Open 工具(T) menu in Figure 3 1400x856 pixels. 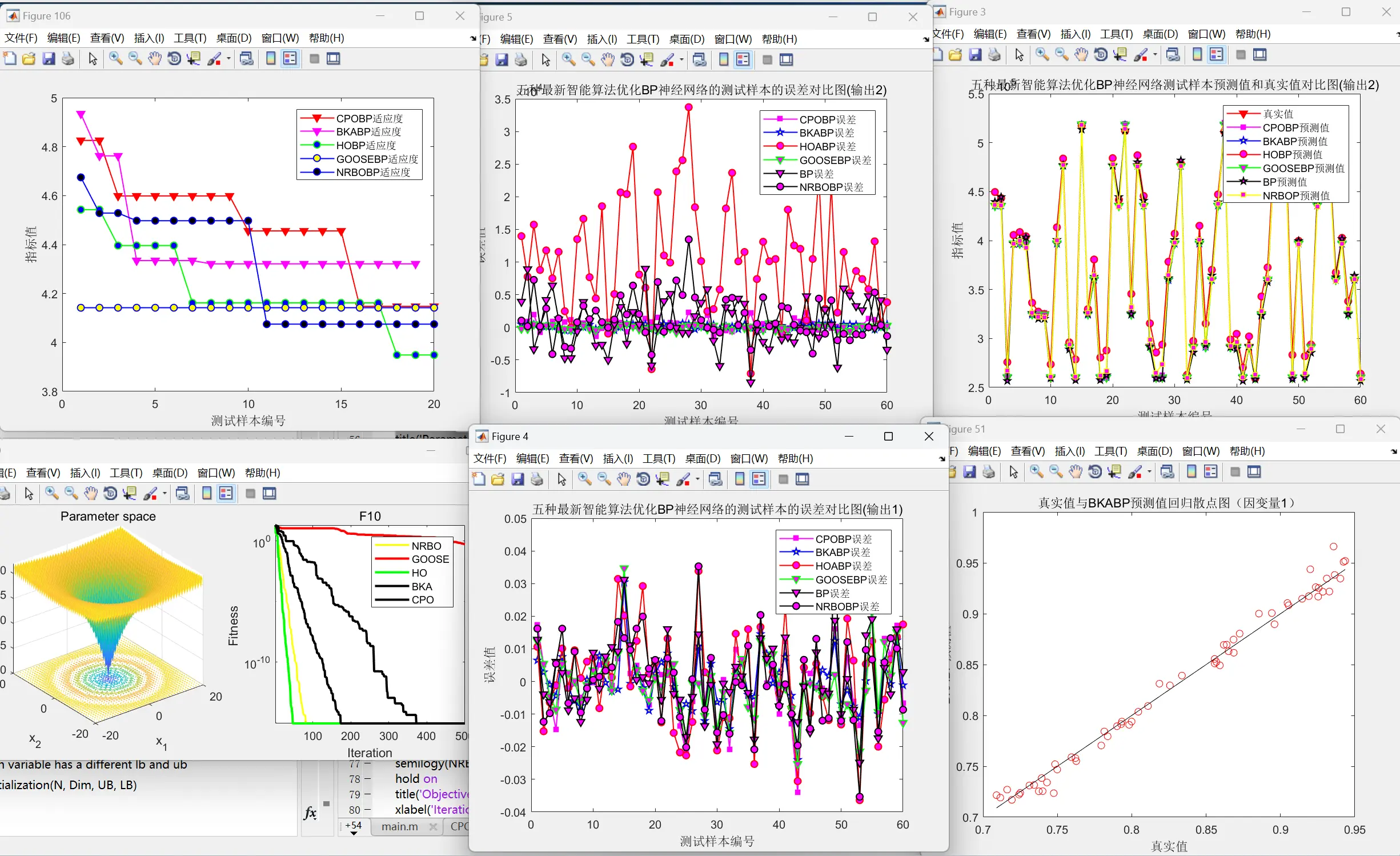click(1116, 34)
